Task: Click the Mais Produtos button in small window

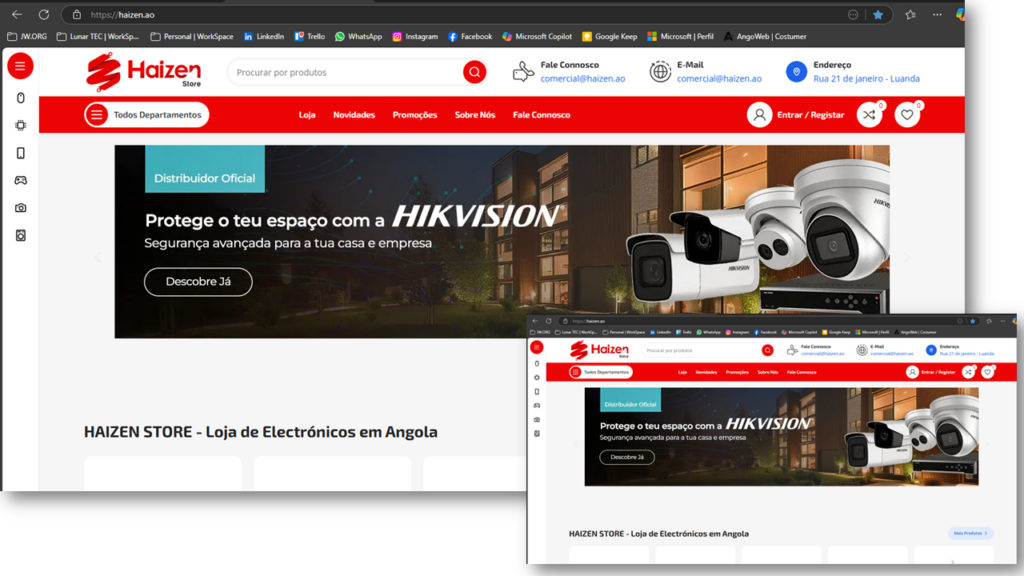Action: pyautogui.click(x=970, y=534)
